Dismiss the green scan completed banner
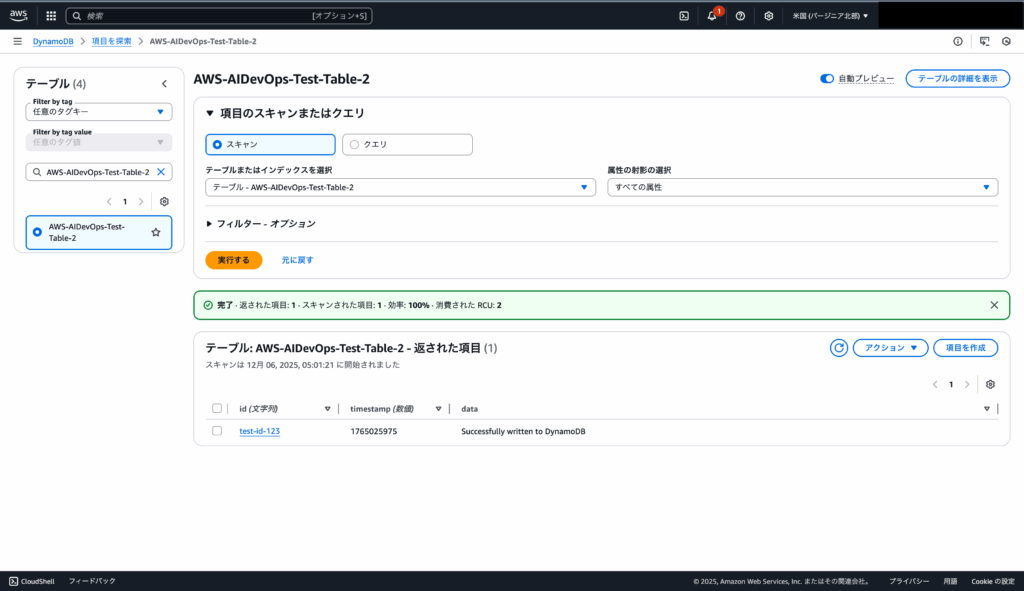 point(993,304)
